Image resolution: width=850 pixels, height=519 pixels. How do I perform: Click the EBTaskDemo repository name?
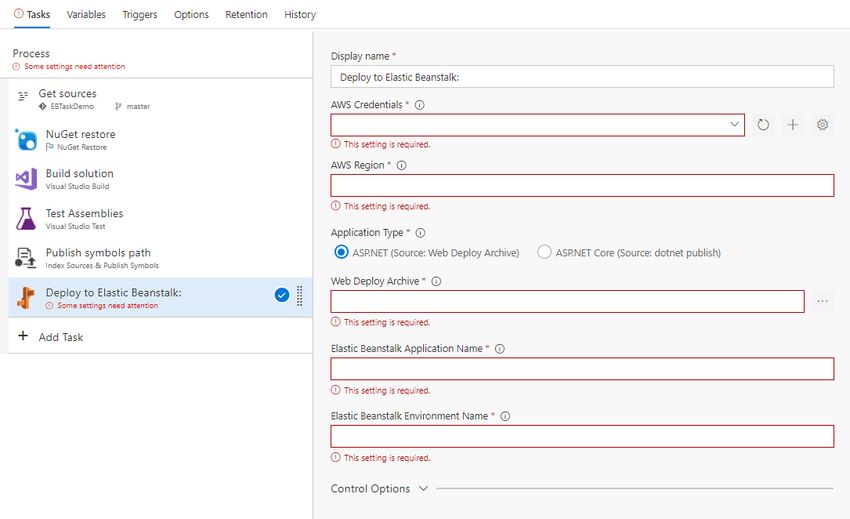pos(72,107)
